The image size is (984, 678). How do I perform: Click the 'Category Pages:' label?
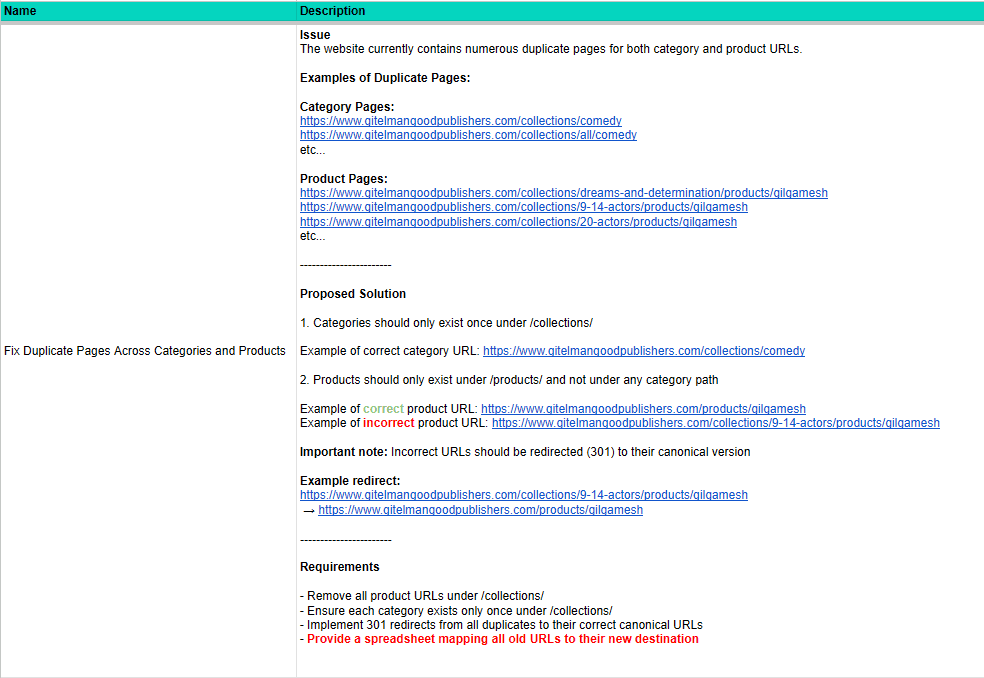pyautogui.click(x=347, y=107)
